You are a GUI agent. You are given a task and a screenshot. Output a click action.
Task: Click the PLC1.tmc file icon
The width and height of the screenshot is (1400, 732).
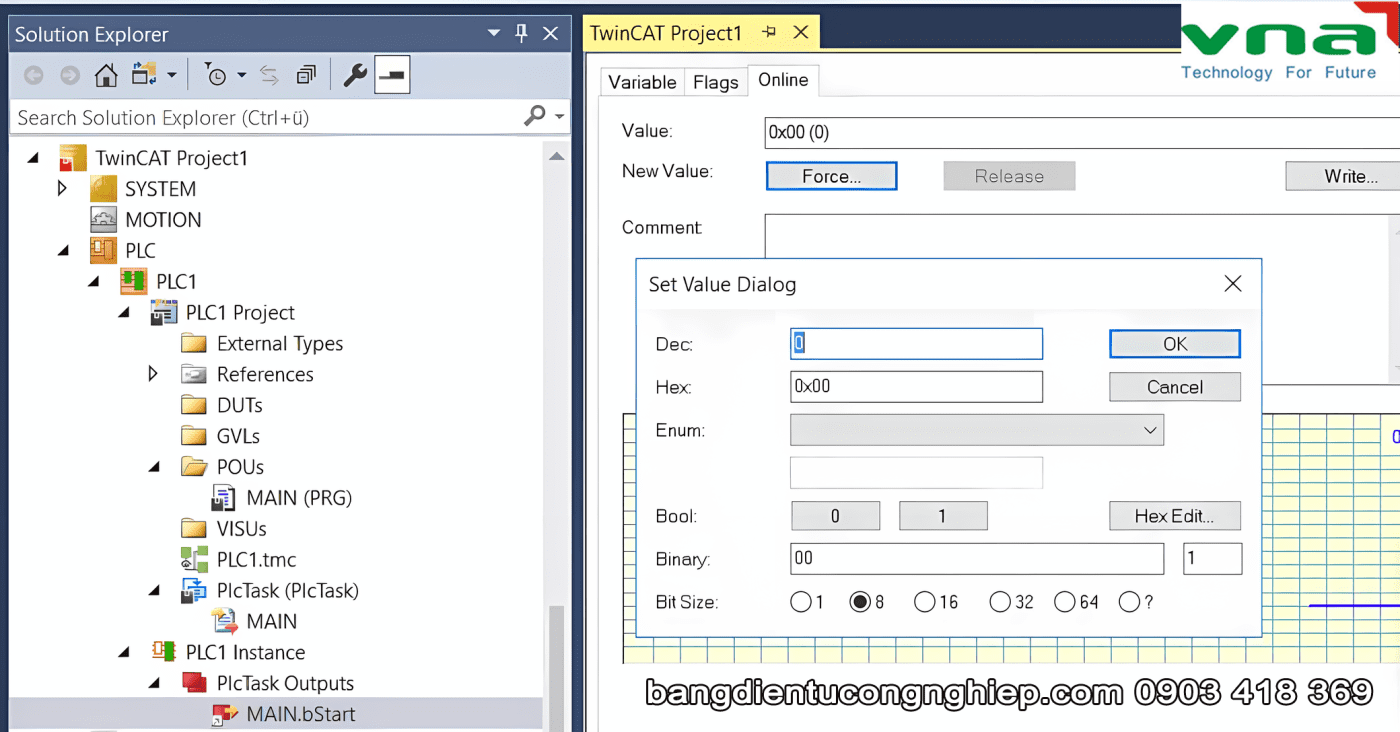(194, 560)
